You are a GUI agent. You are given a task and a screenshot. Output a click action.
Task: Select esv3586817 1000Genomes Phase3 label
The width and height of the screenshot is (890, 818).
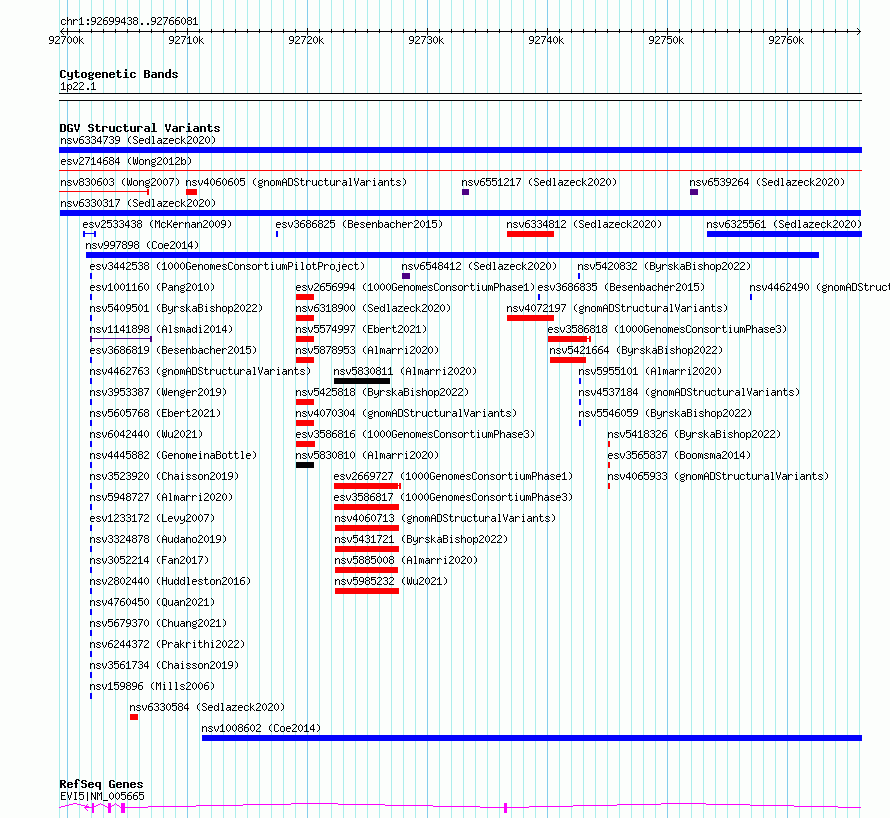coord(454,497)
